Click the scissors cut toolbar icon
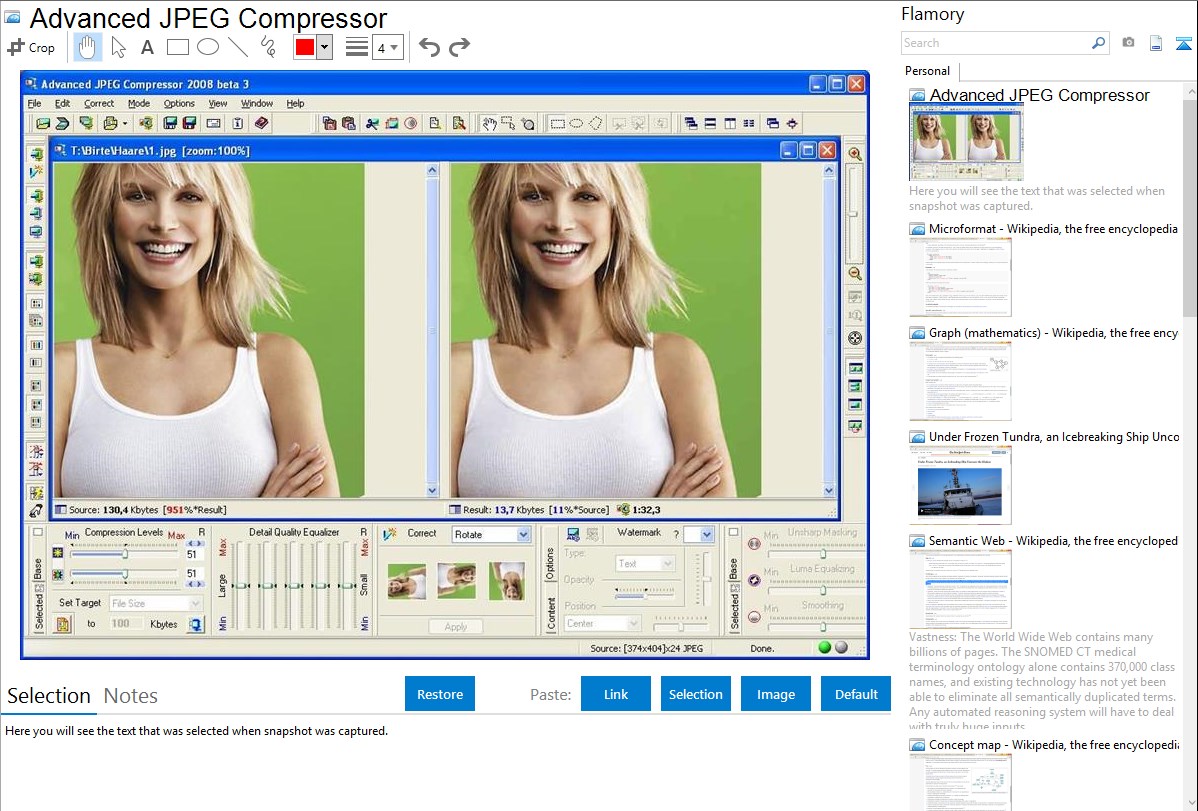 [372, 123]
